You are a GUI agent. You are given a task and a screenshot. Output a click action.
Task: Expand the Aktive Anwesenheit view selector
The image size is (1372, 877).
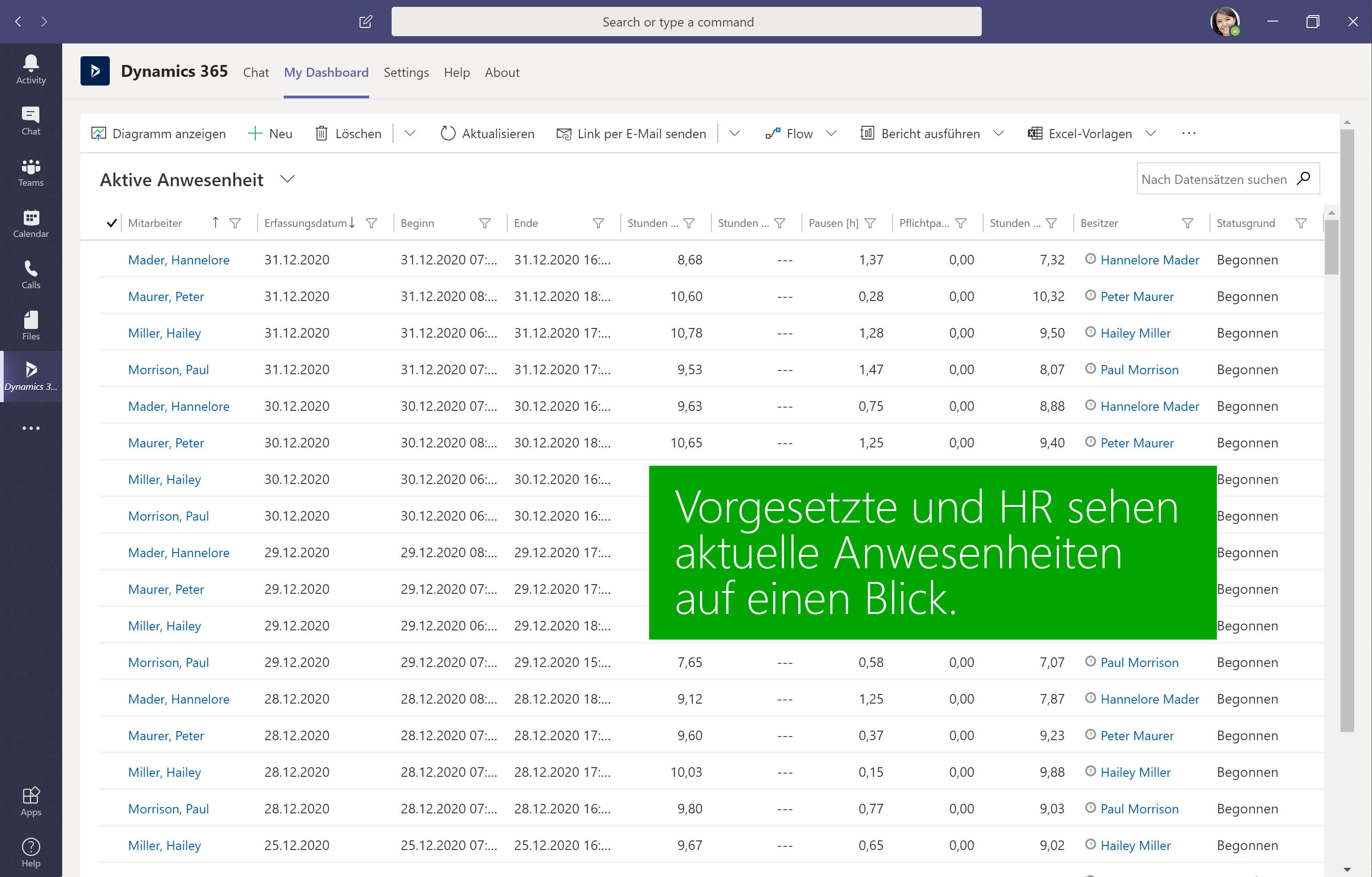(x=288, y=178)
